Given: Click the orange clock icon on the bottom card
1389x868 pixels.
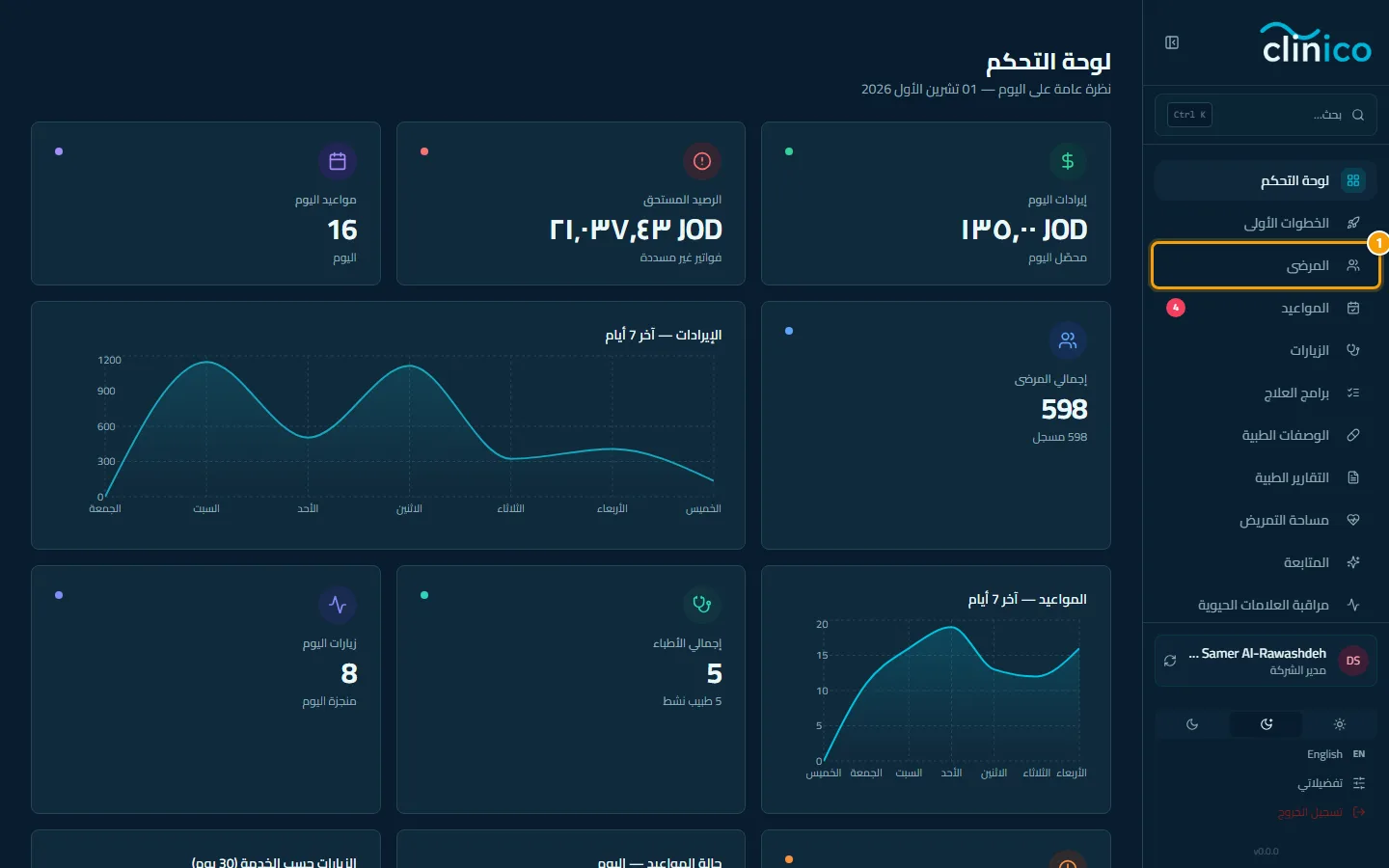Looking at the screenshot, I should click(1068, 861).
